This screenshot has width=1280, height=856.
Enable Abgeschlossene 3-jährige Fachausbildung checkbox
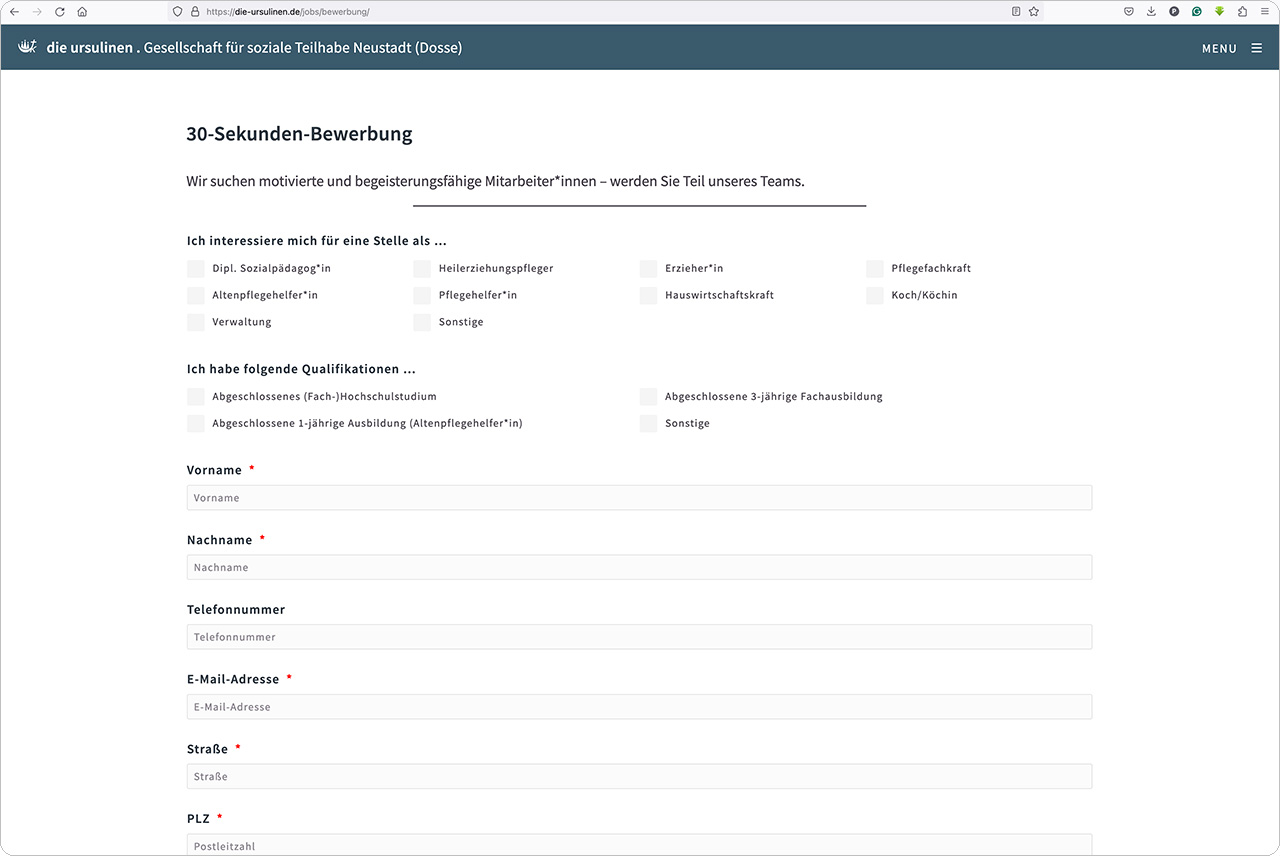(649, 397)
